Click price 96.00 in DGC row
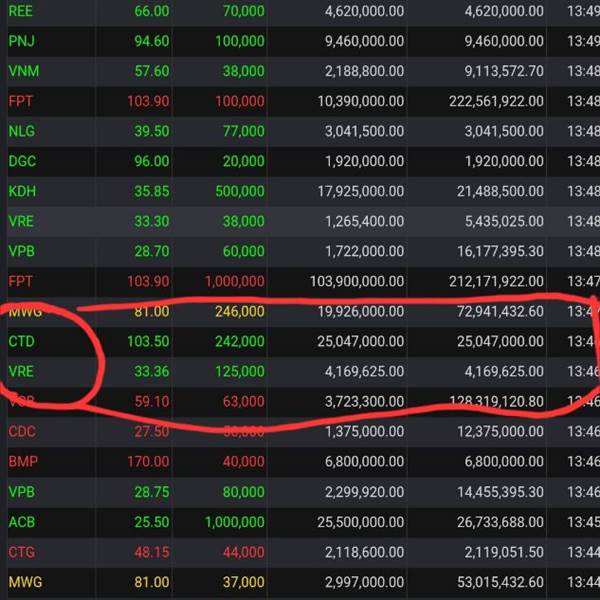600x600 pixels. pos(152,161)
